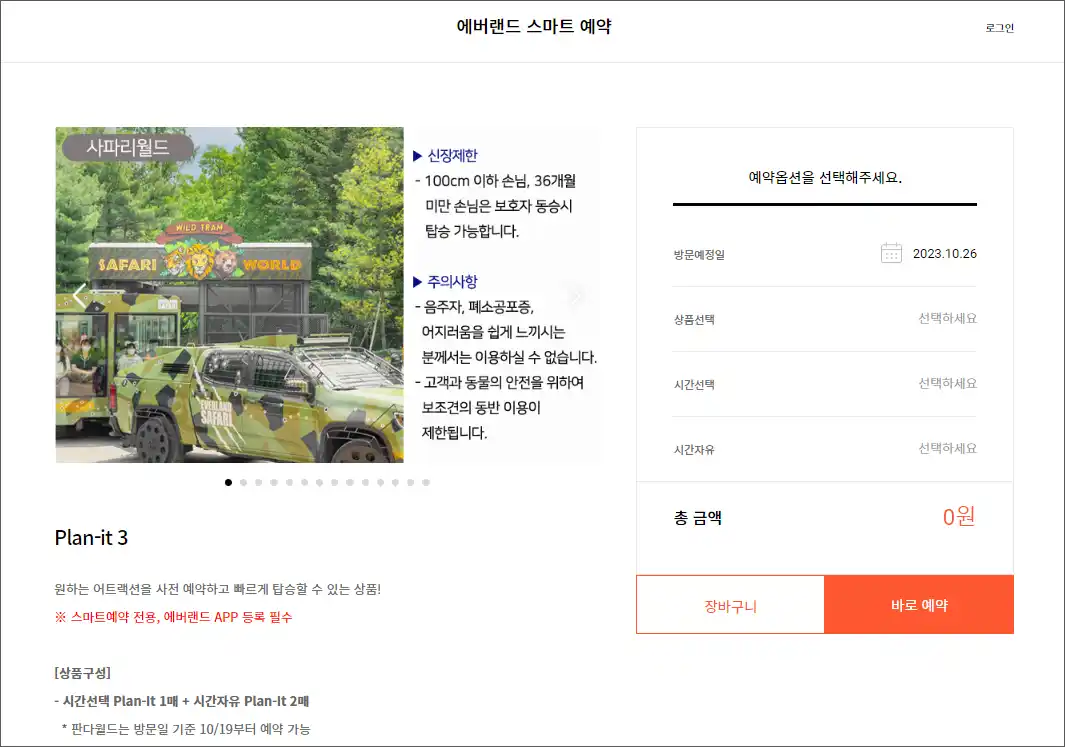Click the 주의사항 heading
1065x747 pixels.
452,281
